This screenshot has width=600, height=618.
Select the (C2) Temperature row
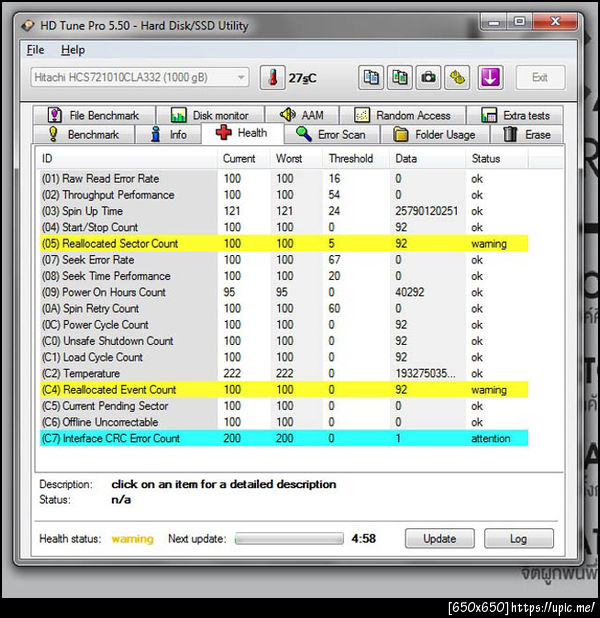[x=284, y=373]
